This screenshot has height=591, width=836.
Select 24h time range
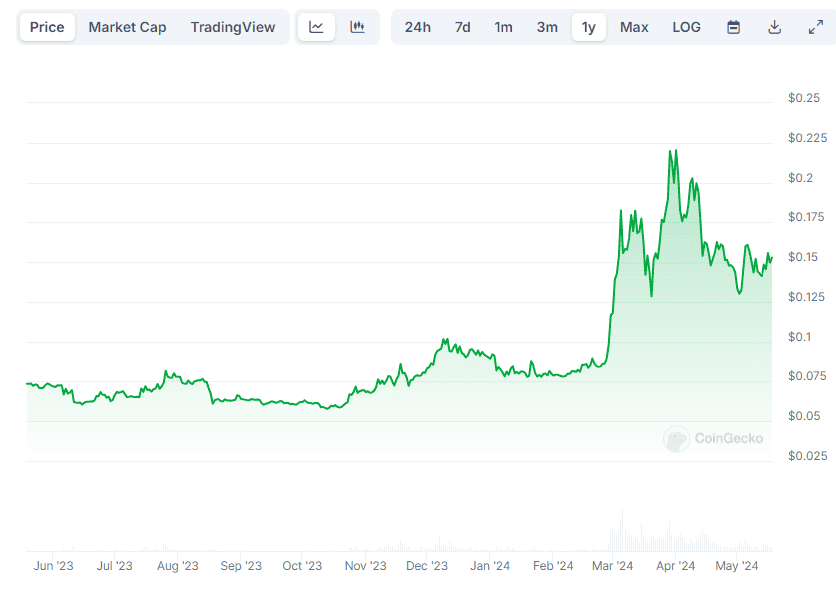(417, 27)
